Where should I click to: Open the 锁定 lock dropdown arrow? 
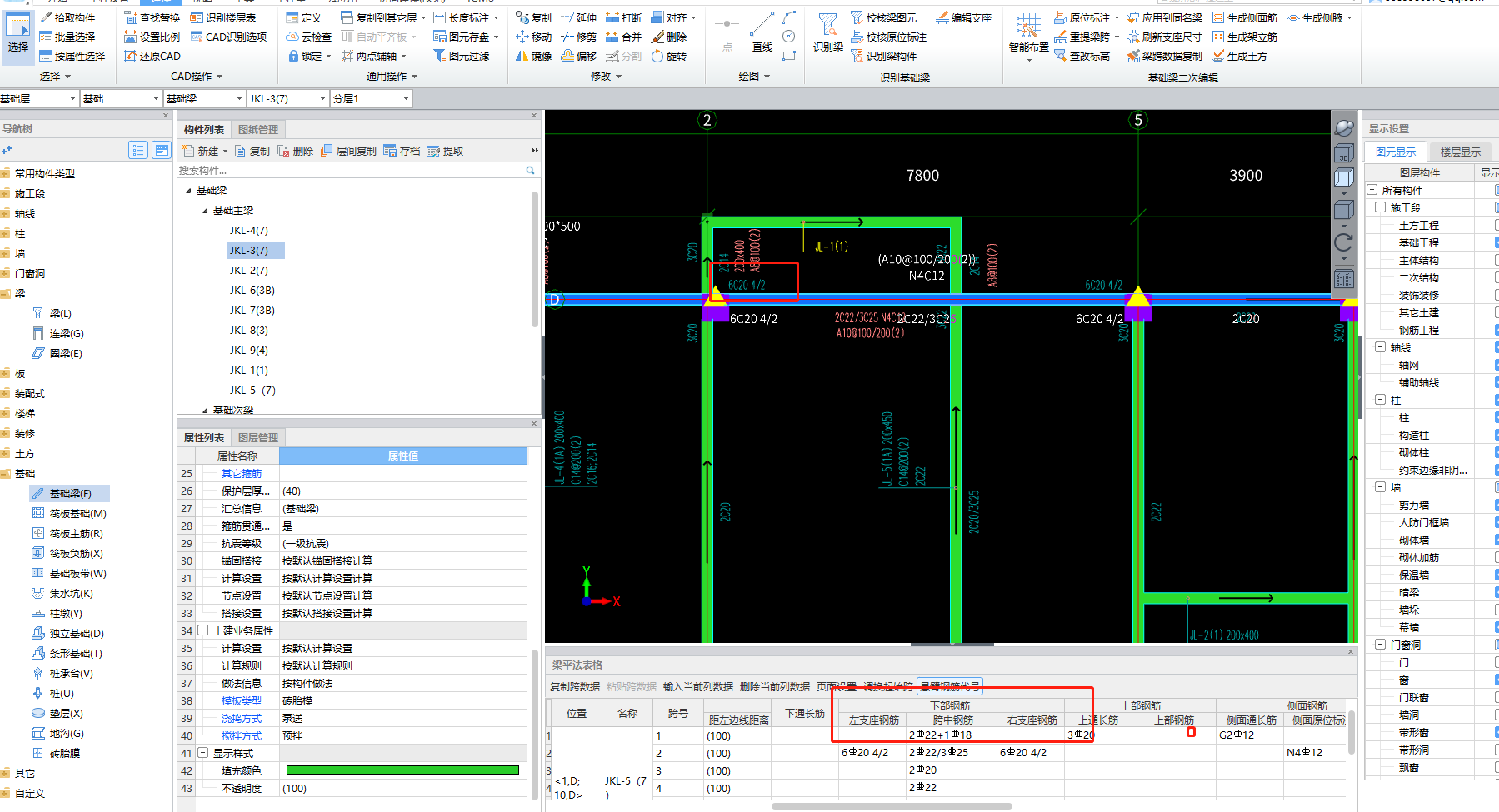(x=329, y=57)
